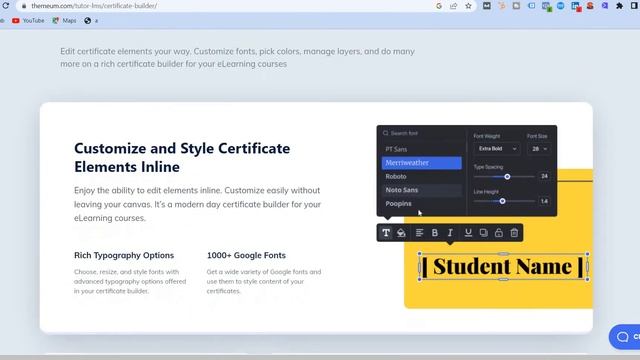This screenshot has height=360, width=640.
Task: Open the YouTube bookmark
Action: click(28, 20)
